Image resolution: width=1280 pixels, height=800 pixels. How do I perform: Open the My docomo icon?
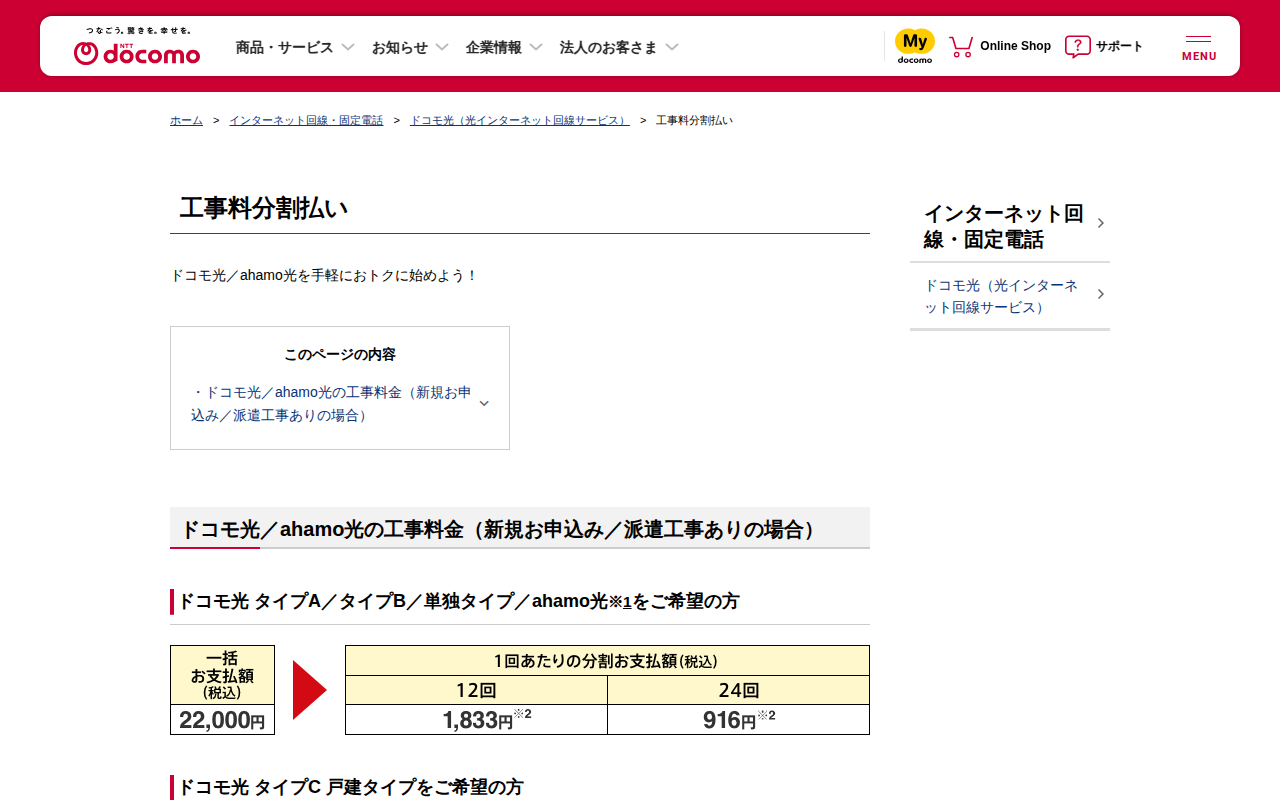(915, 46)
